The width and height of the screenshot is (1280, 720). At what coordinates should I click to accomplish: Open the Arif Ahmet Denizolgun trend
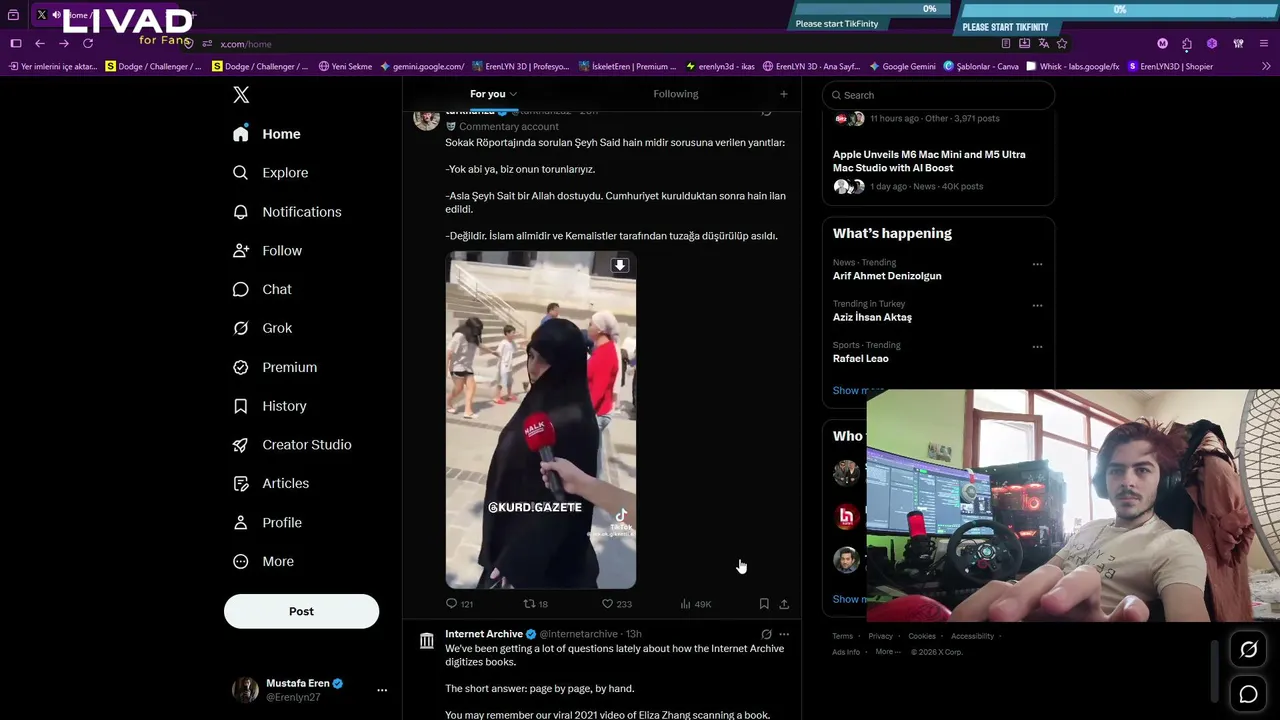click(x=887, y=276)
